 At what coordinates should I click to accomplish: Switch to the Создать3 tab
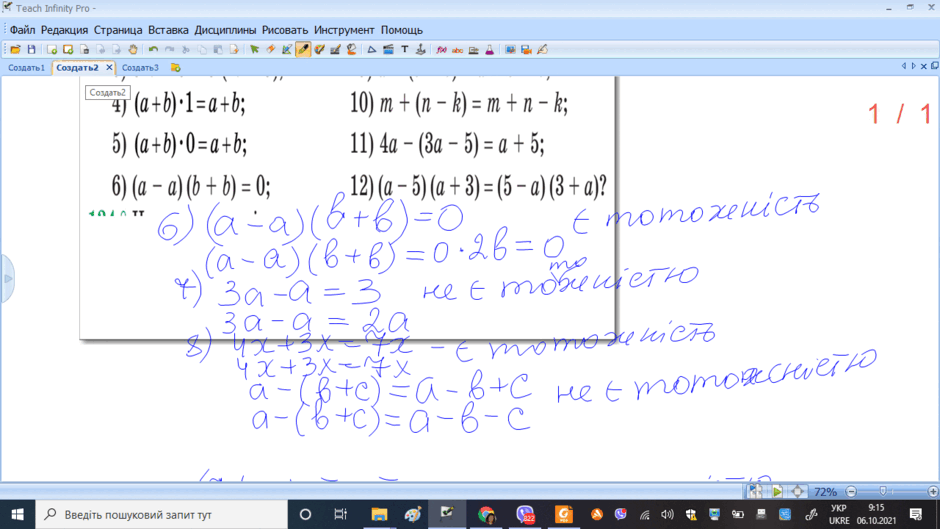point(140,68)
